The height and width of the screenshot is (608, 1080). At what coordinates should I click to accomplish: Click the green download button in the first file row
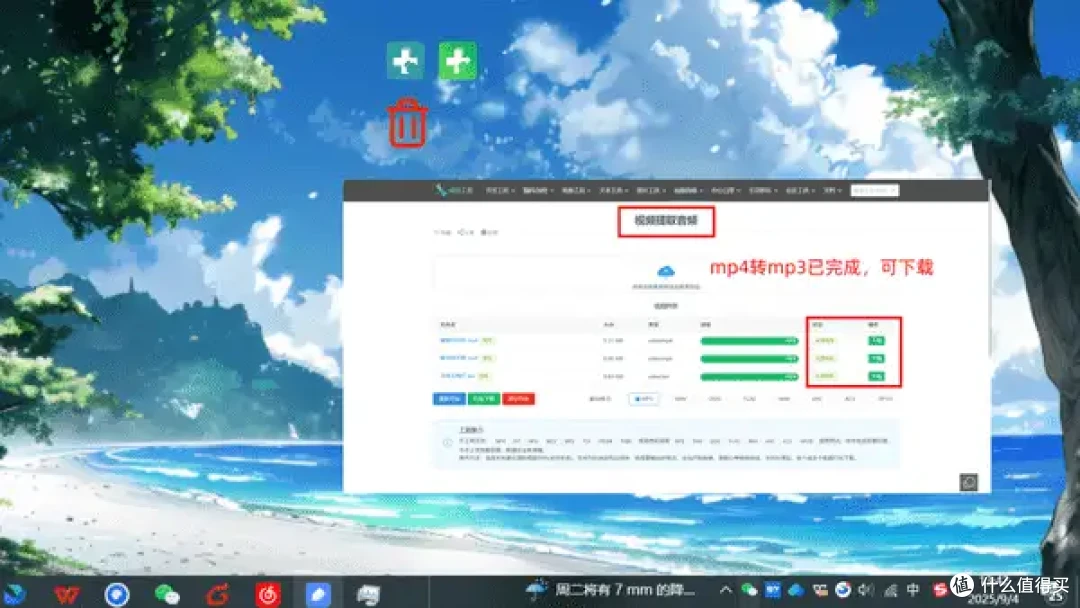point(876,341)
